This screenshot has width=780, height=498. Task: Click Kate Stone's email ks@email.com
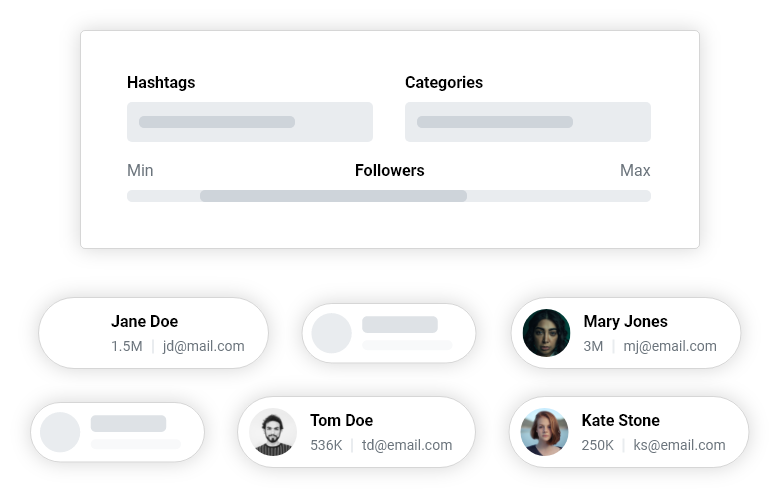click(679, 445)
